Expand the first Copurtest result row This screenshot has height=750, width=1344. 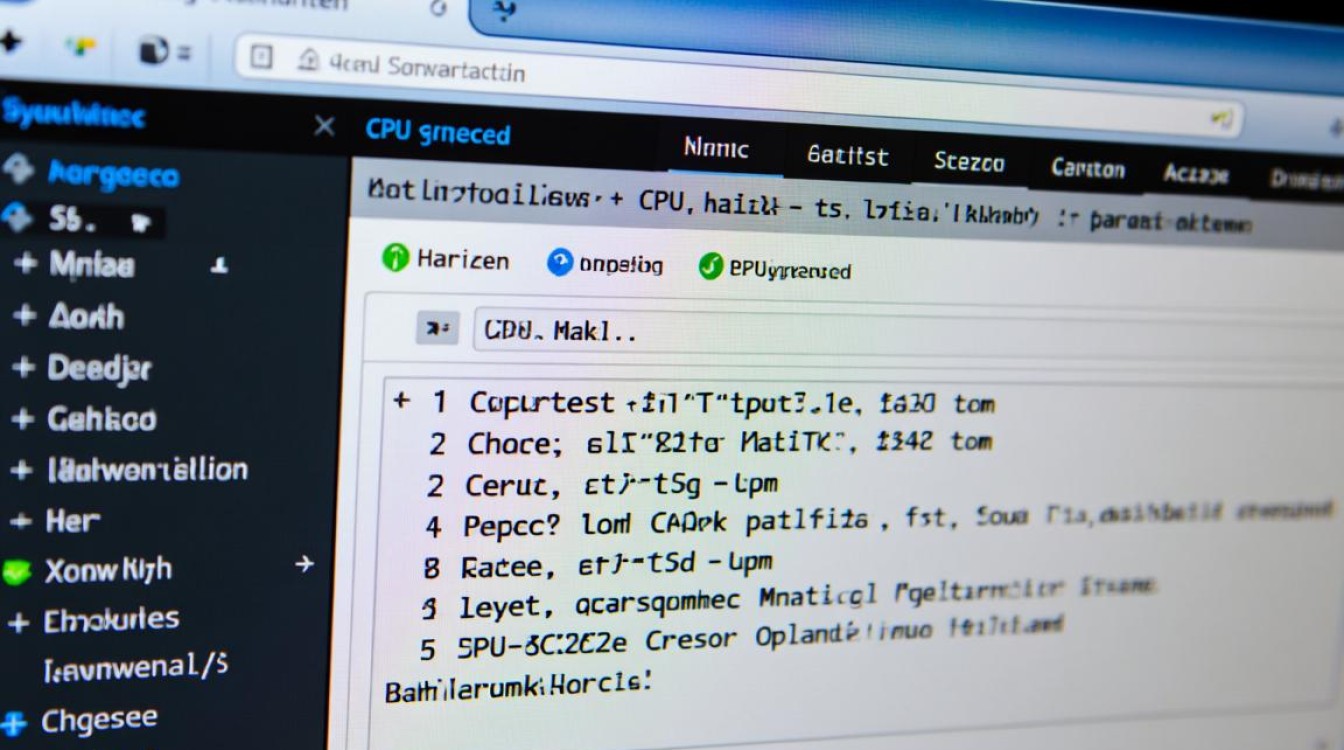click(403, 400)
